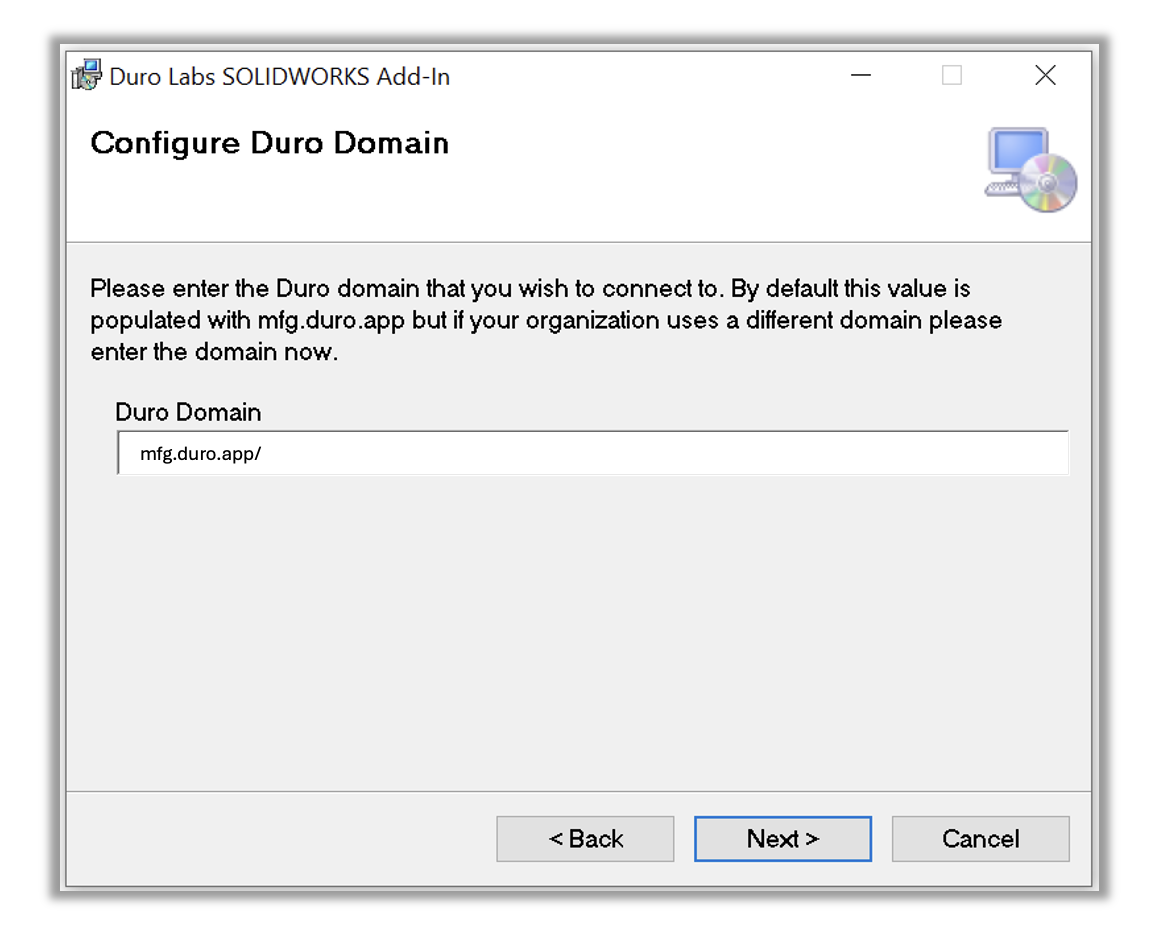This screenshot has height=932, width=1156.
Task: Click the Duro Domain field label
Action: tap(188, 411)
